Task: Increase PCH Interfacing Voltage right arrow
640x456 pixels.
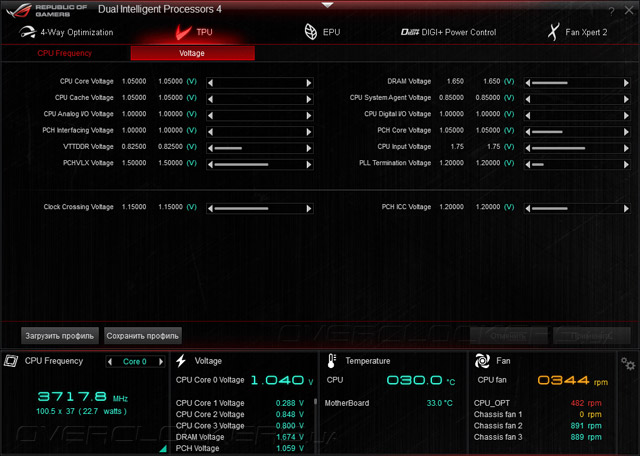Action: (x=309, y=132)
